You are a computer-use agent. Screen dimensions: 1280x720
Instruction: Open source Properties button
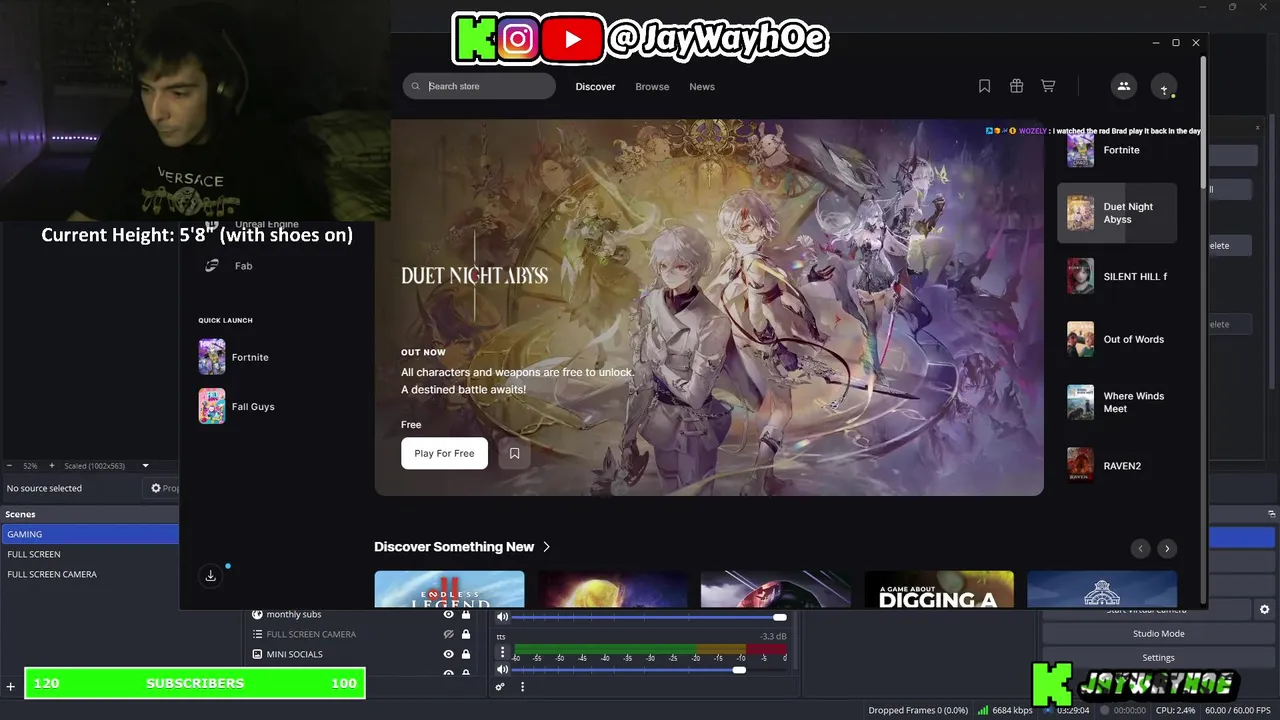coord(161,488)
